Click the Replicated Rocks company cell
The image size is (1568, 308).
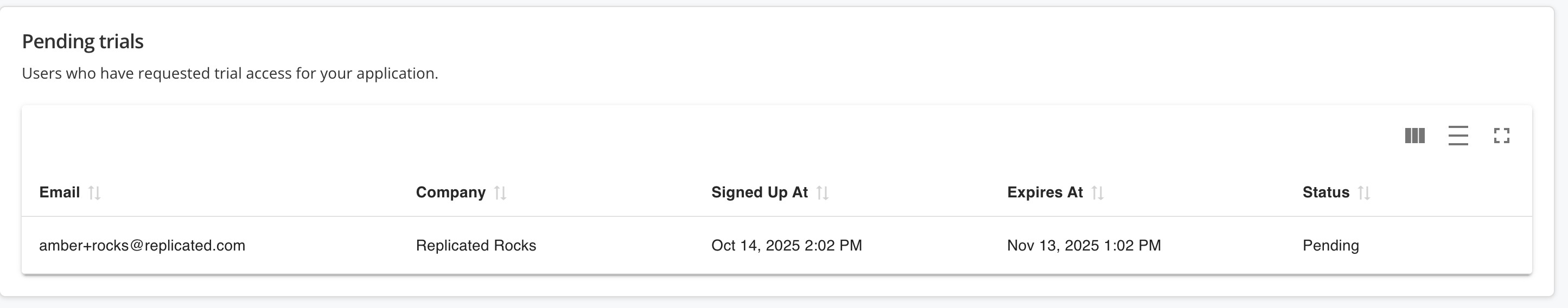point(475,245)
